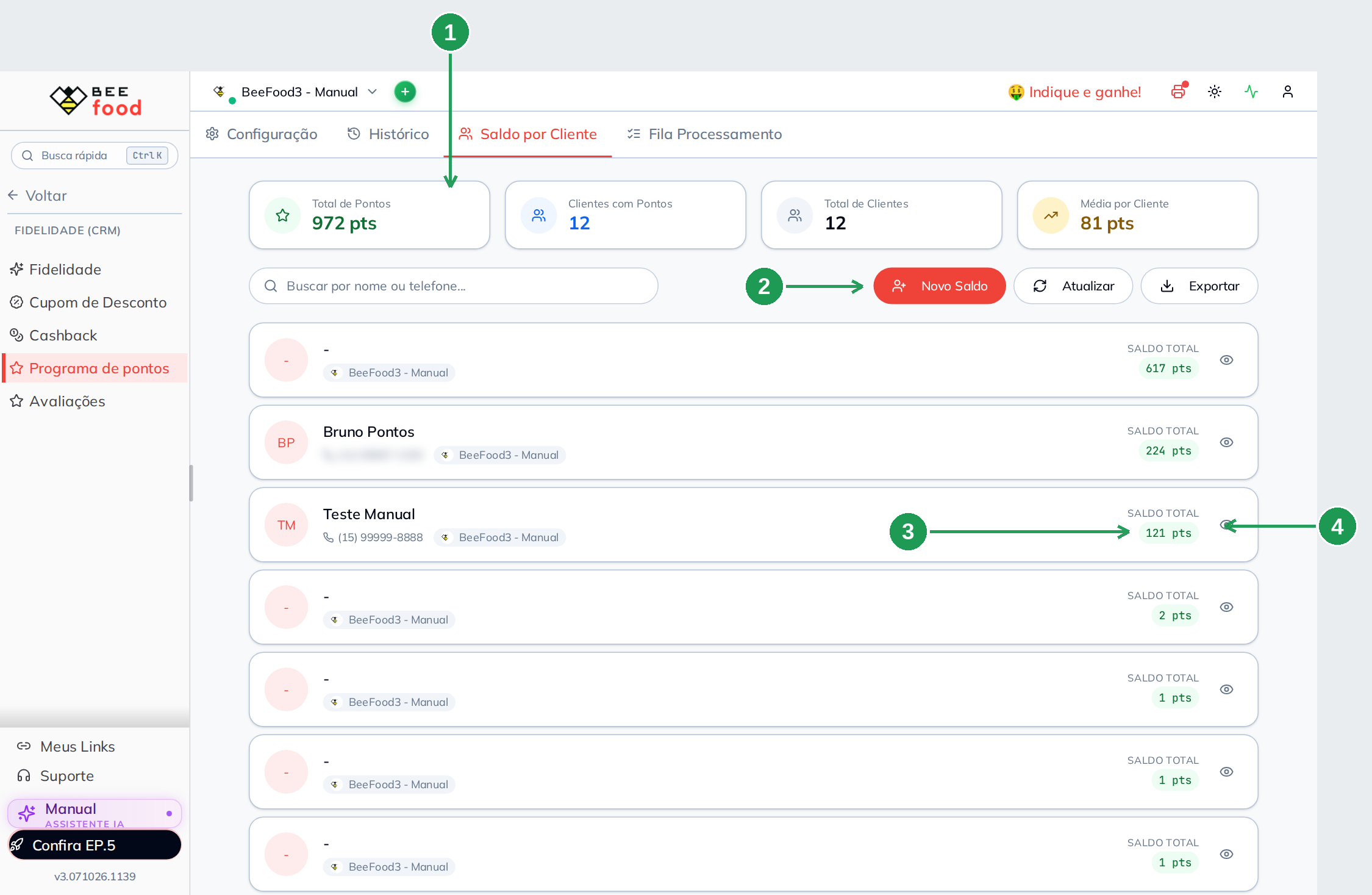Open Avaliações in the sidebar

pos(95,401)
